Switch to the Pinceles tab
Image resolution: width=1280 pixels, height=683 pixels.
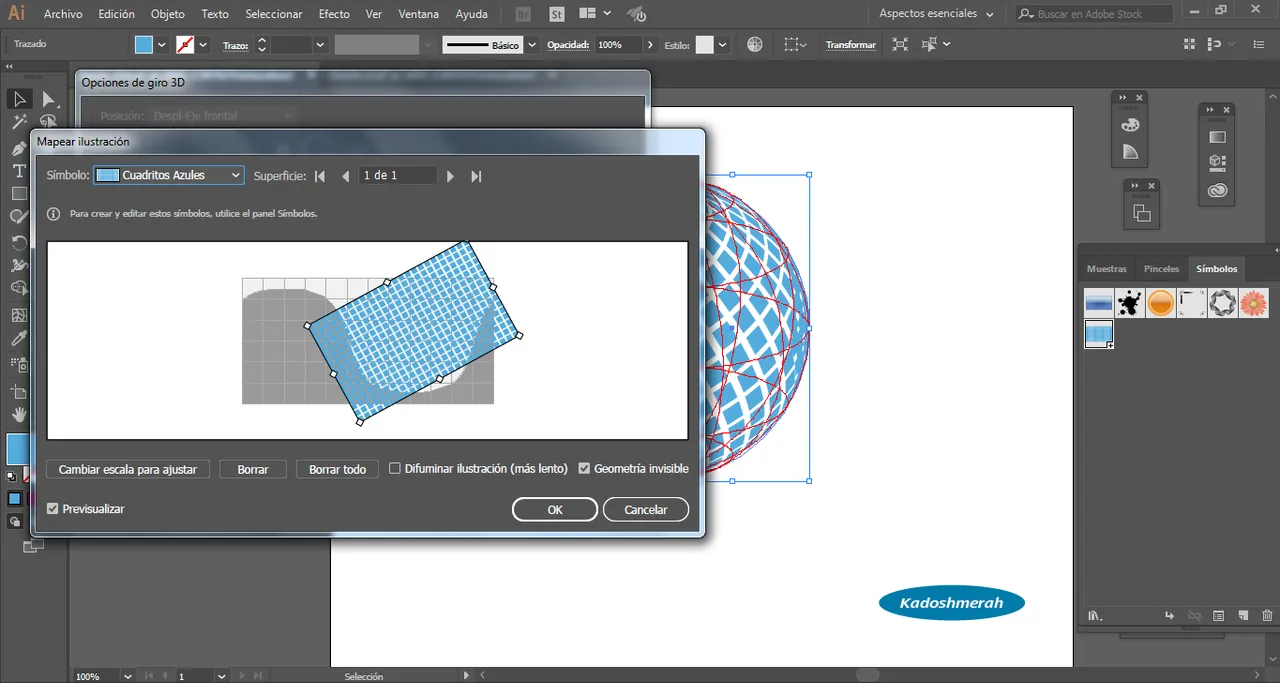pos(1161,269)
